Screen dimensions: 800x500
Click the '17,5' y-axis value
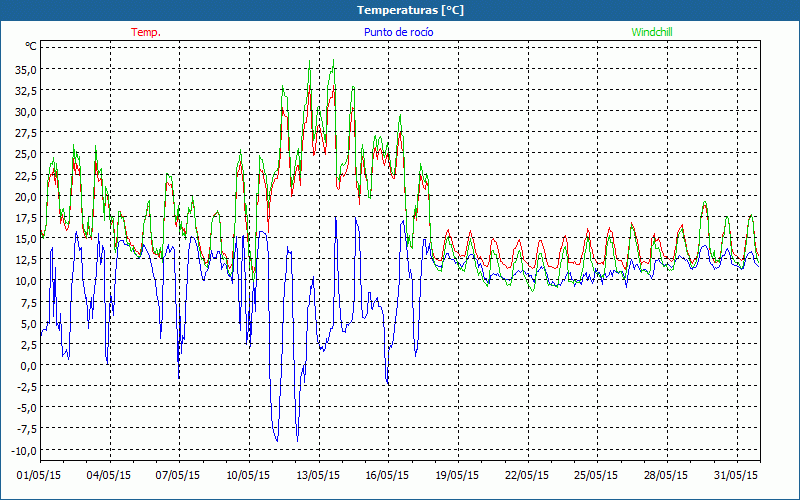pyautogui.click(x=27, y=218)
